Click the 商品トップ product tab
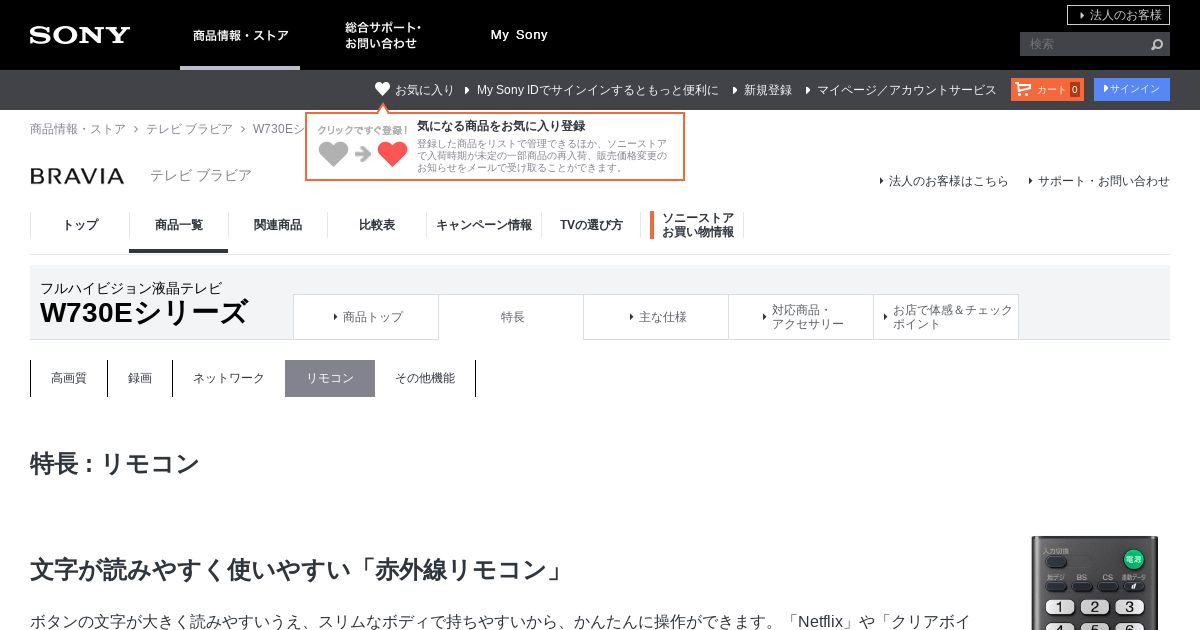Viewport: 1200px width, 630px height. pos(366,317)
